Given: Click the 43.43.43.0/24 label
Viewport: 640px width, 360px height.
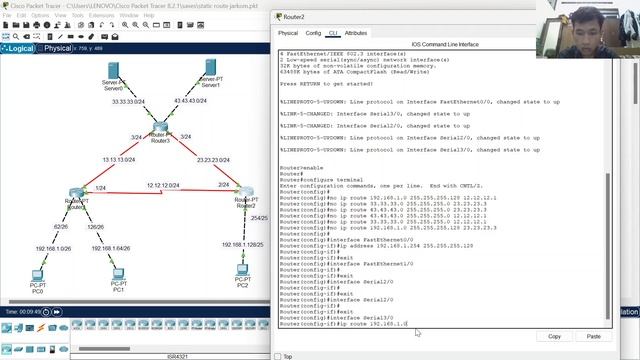Looking at the screenshot, I should pos(190,101).
